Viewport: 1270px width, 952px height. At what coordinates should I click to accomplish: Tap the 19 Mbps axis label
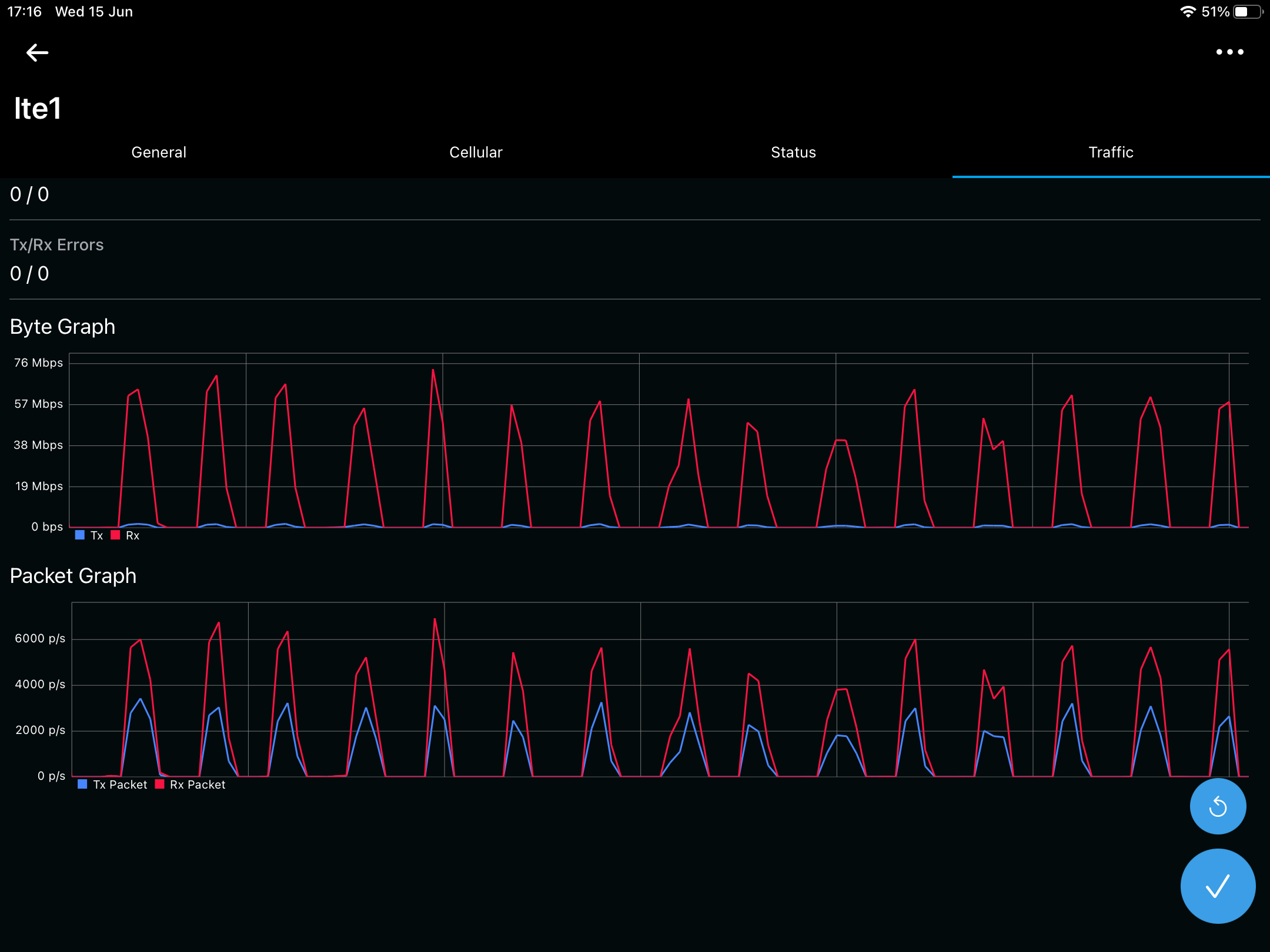39,487
